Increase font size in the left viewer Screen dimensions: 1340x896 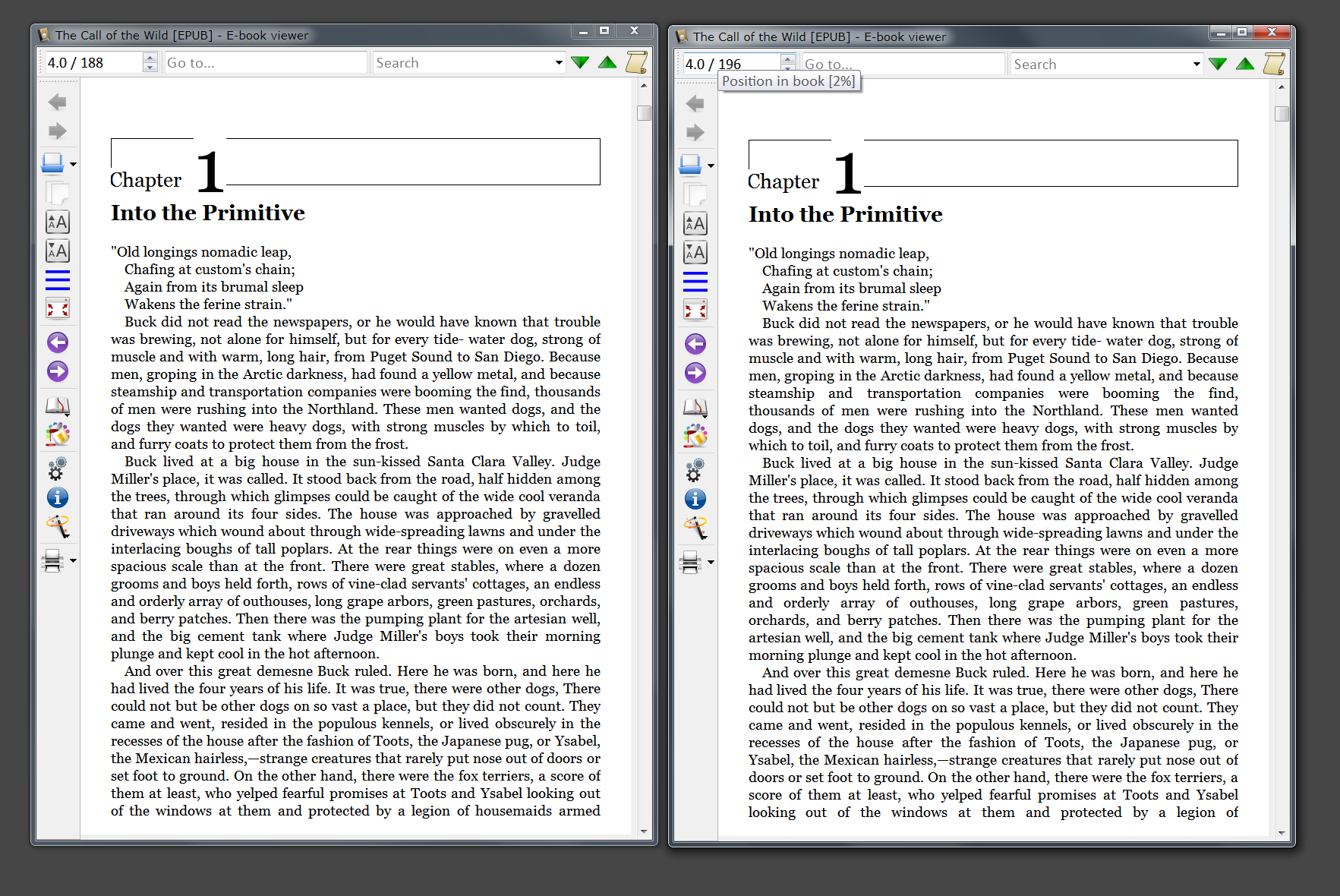58,222
